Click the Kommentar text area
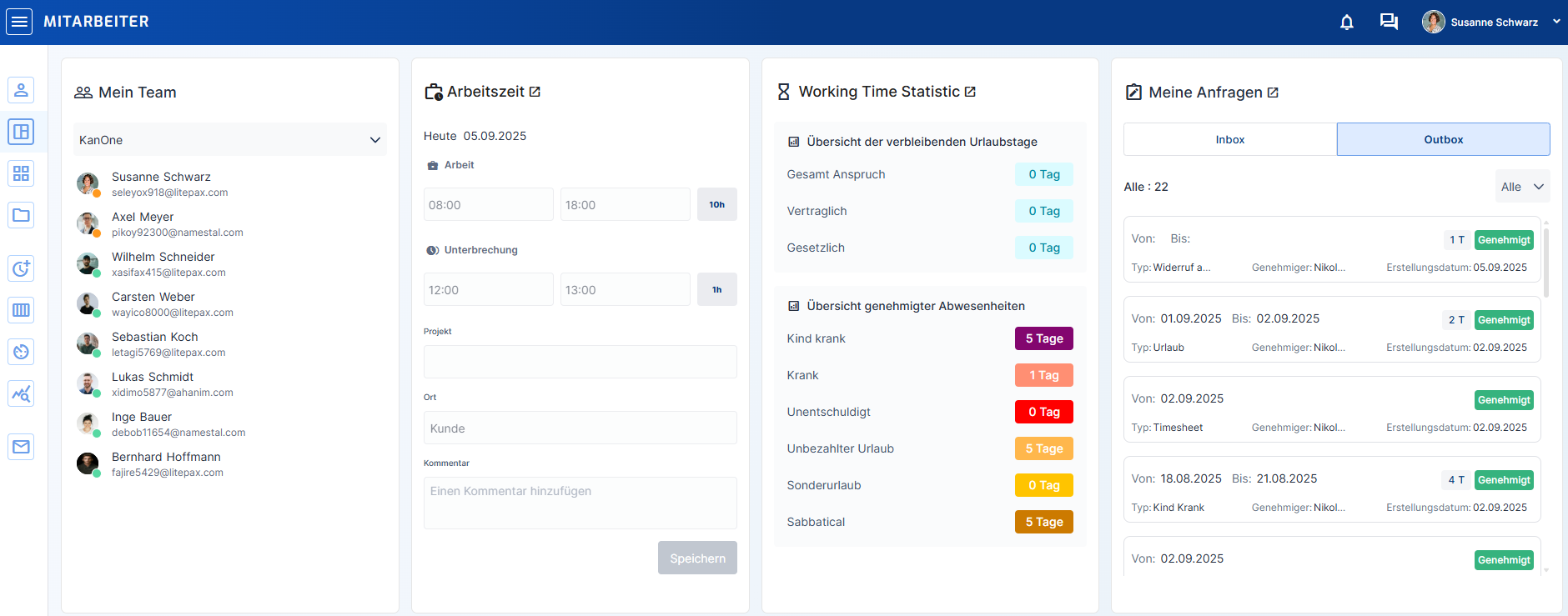 coord(580,503)
